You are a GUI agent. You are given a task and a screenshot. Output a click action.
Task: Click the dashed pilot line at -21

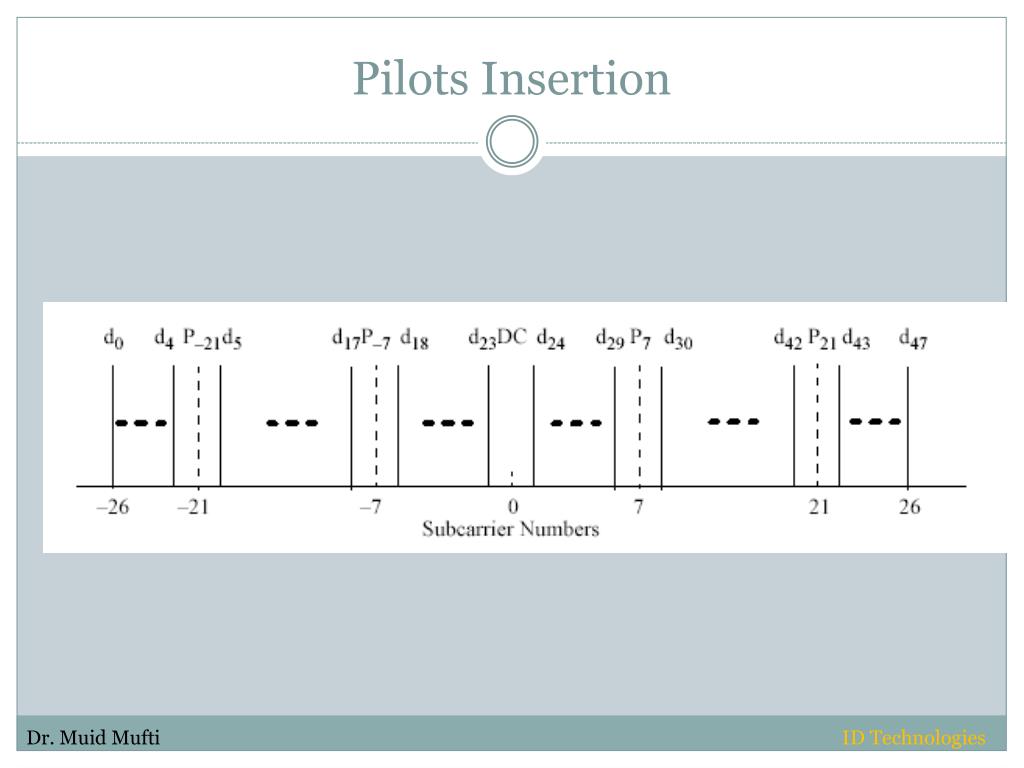coord(199,423)
